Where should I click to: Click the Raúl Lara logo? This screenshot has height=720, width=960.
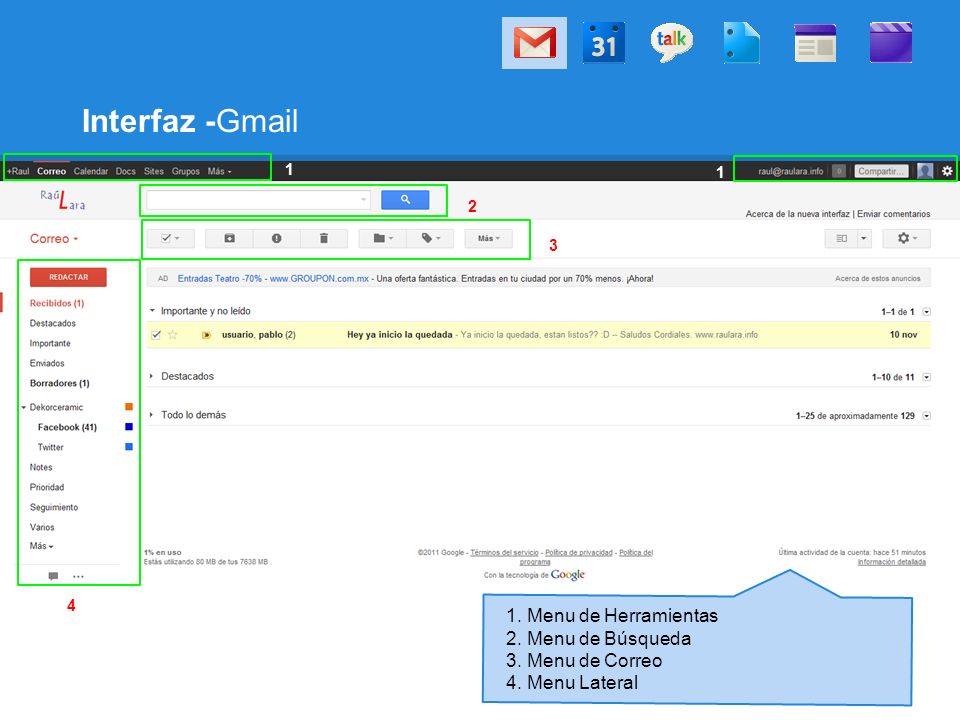(62, 199)
